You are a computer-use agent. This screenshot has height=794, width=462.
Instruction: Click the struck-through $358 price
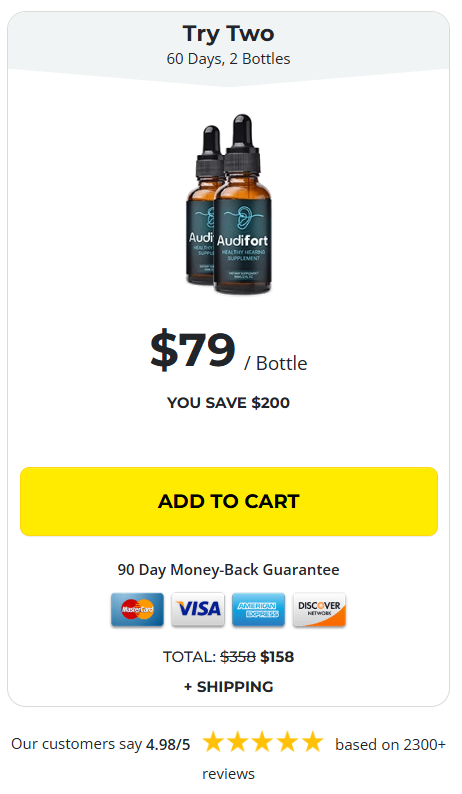coord(238,657)
